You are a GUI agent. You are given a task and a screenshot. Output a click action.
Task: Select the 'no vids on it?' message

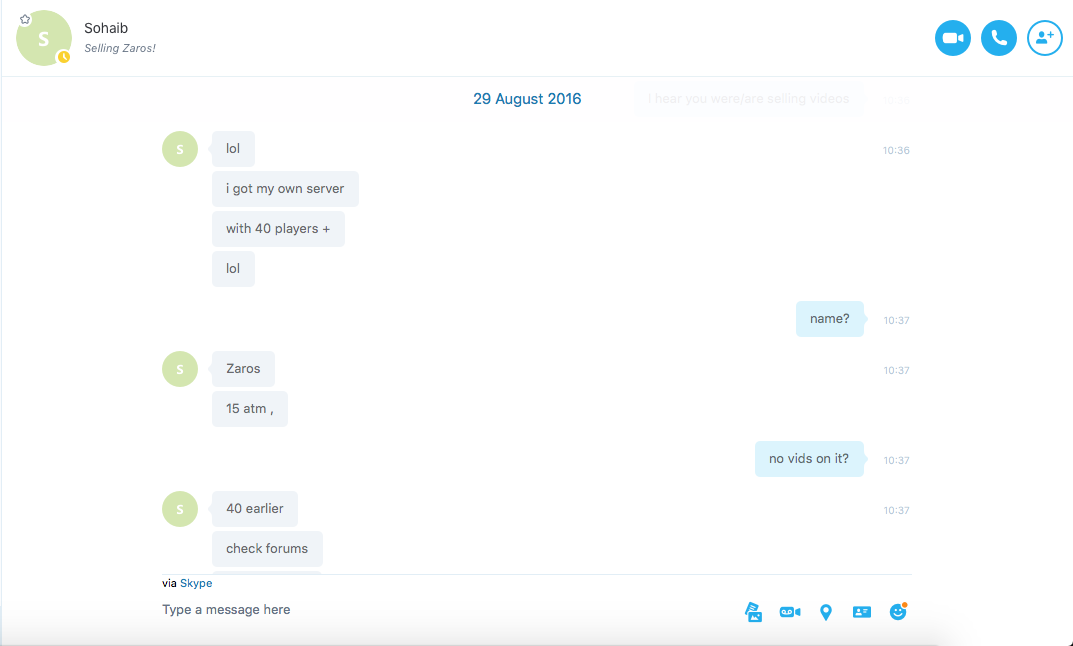point(809,458)
